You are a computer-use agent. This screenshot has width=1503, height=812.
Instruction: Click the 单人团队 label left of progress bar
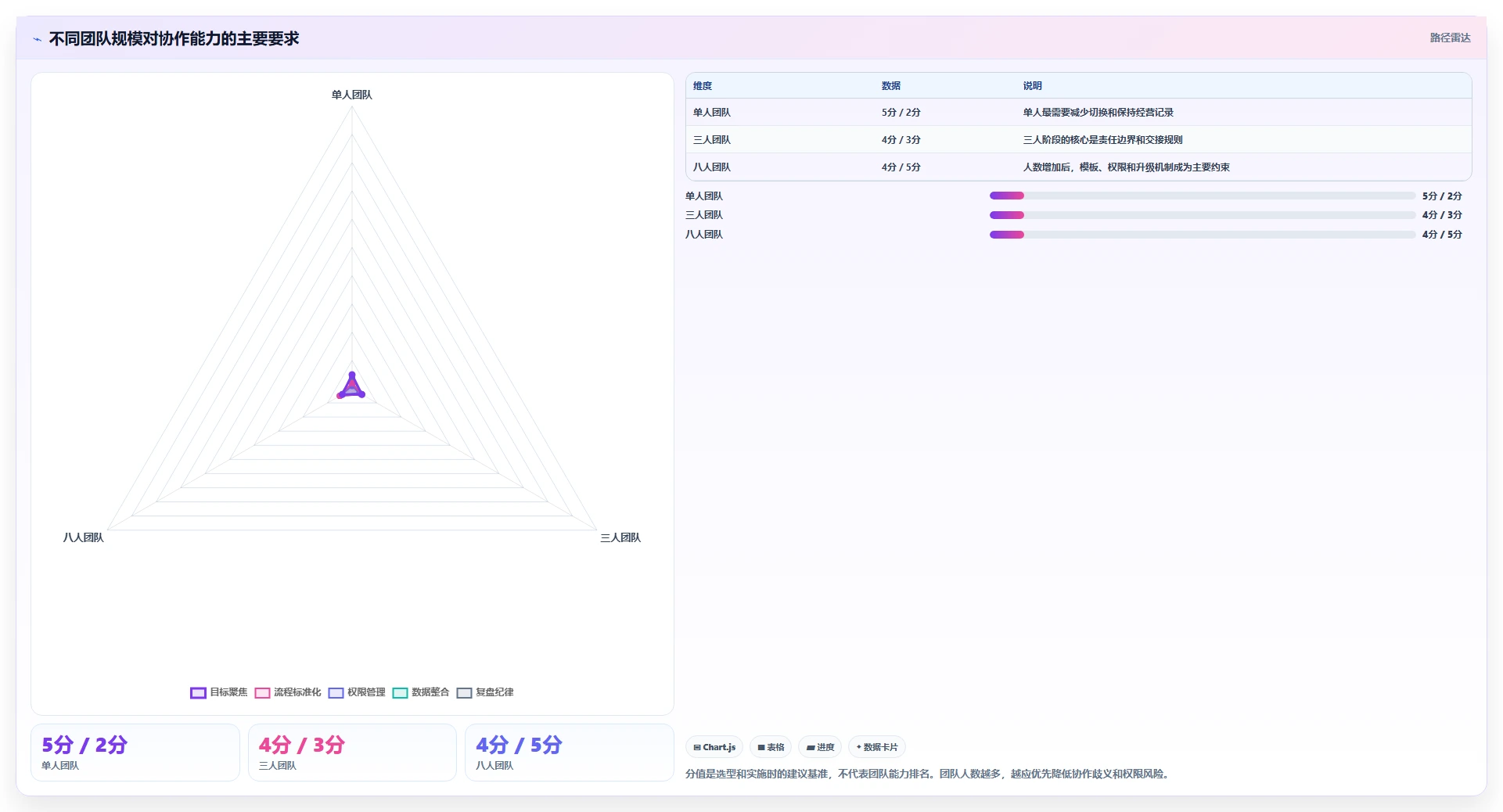click(x=704, y=196)
